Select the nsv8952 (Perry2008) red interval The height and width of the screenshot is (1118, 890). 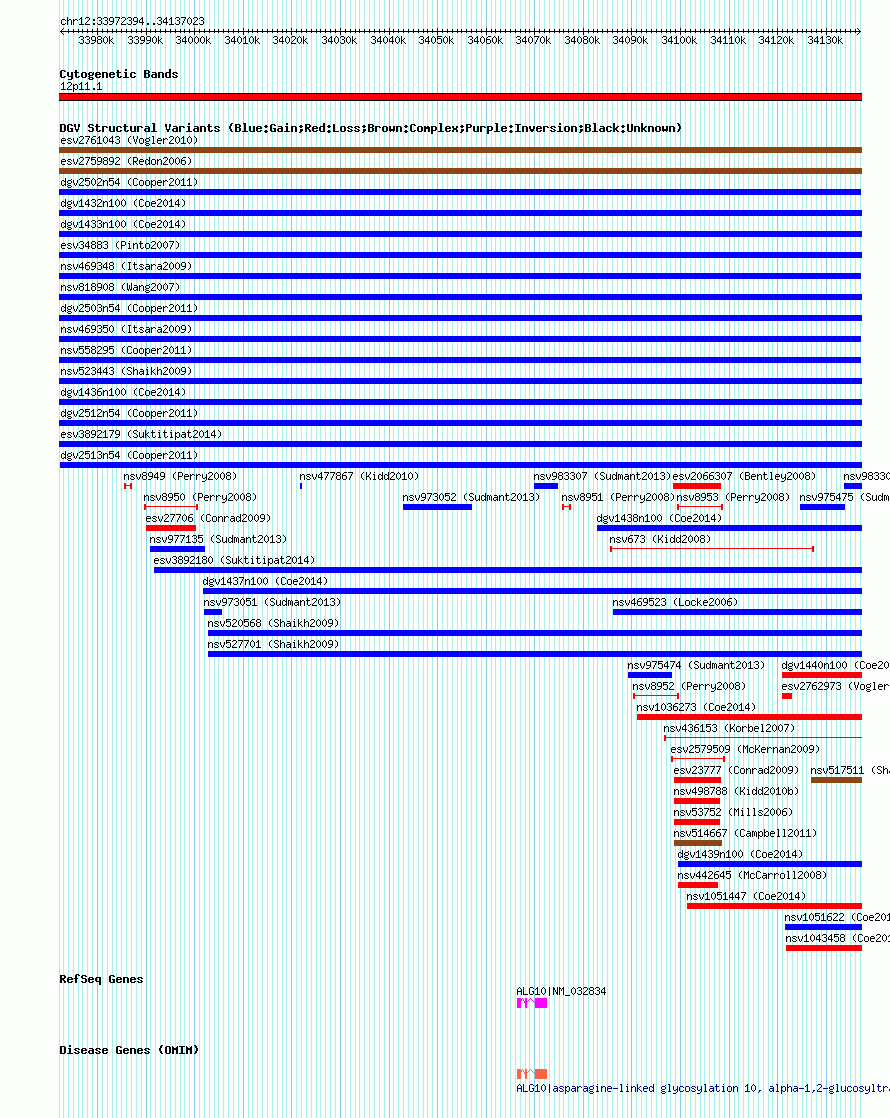[656, 696]
